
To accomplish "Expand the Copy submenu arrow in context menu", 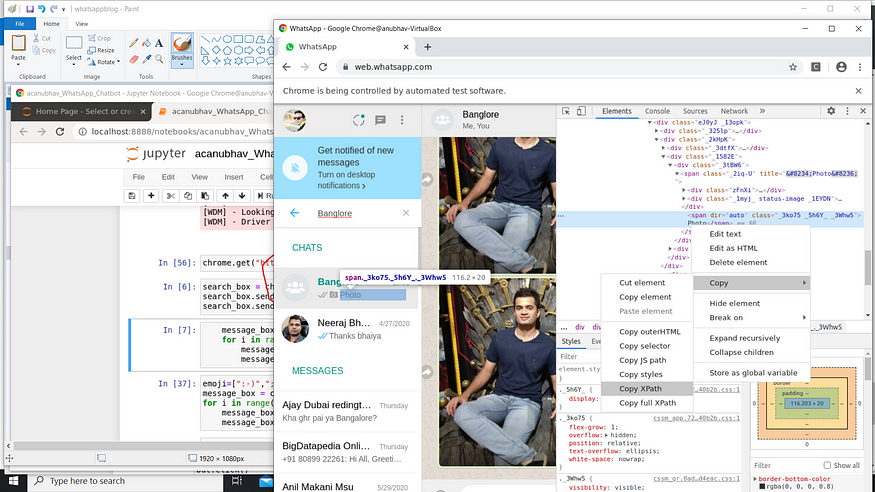I will coord(804,283).
